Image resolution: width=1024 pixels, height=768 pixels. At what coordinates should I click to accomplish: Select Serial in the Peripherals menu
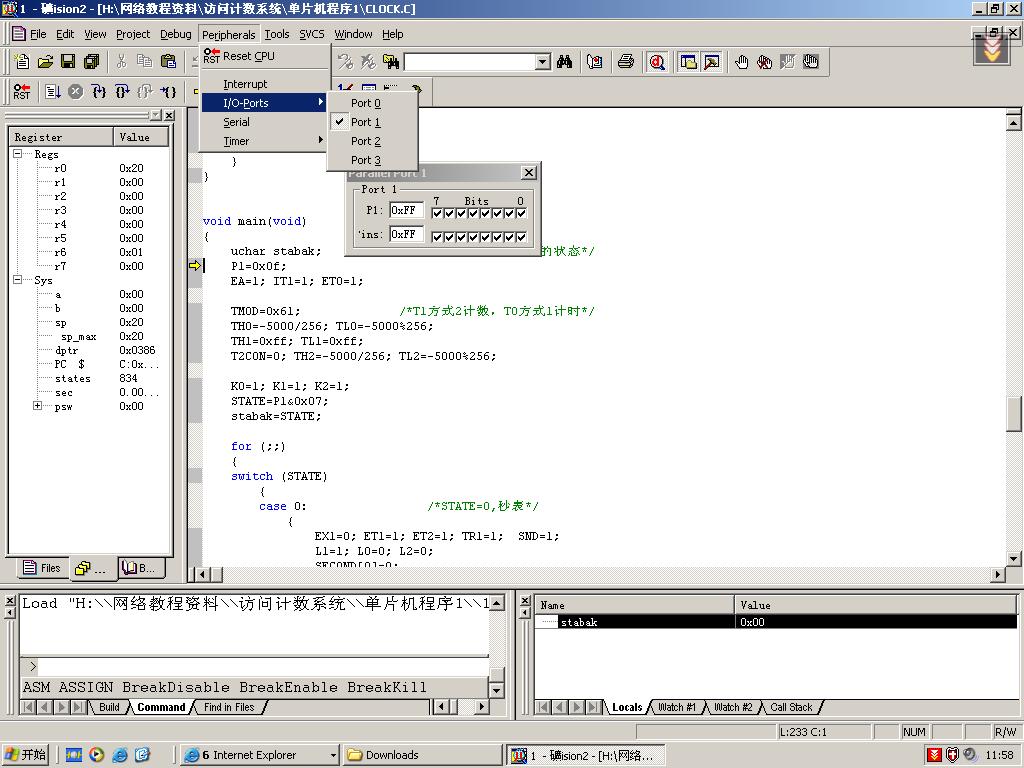(x=264, y=121)
